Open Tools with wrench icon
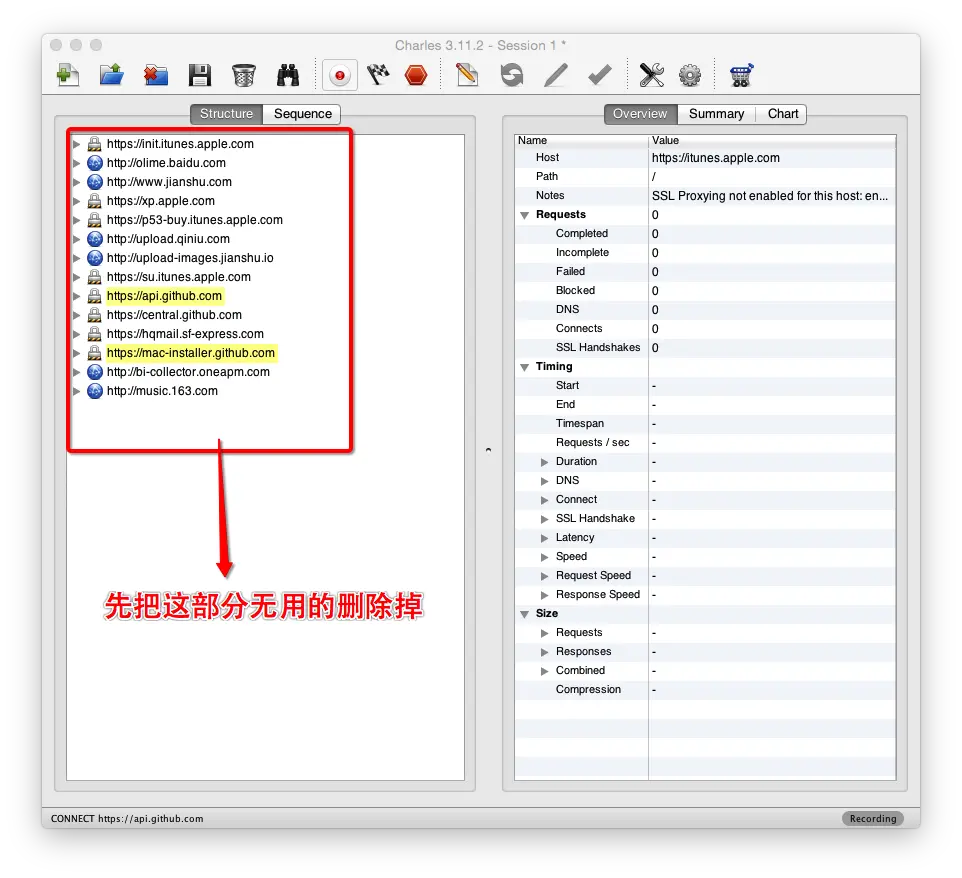The height and width of the screenshot is (878, 962). (652, 75)
